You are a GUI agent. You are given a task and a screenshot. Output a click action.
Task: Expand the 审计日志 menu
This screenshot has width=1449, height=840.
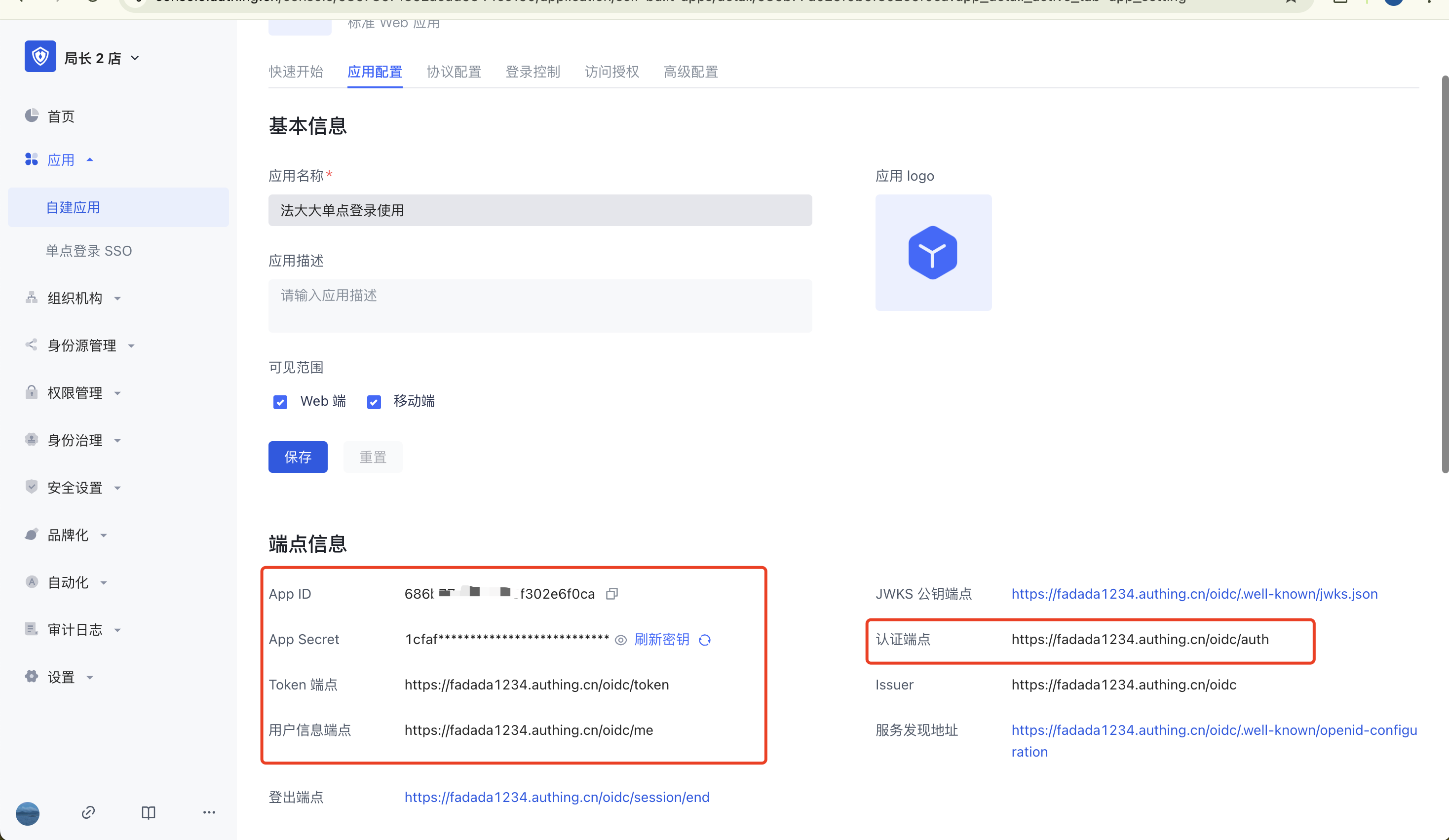click(x=117, y=630)
